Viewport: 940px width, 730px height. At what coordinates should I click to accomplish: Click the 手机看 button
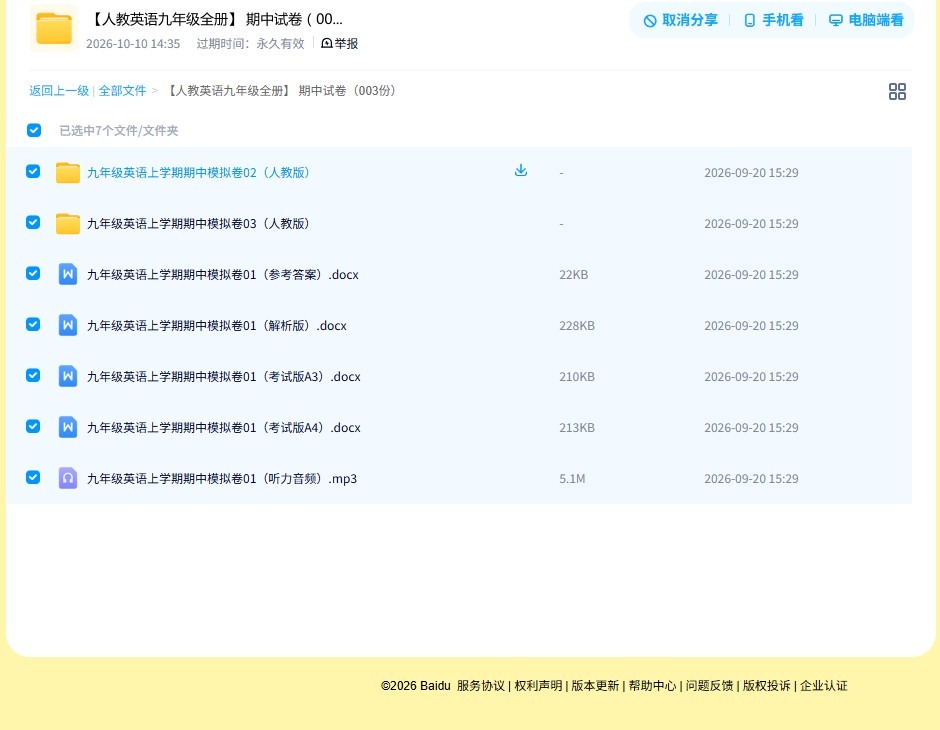tap(773, 20)
